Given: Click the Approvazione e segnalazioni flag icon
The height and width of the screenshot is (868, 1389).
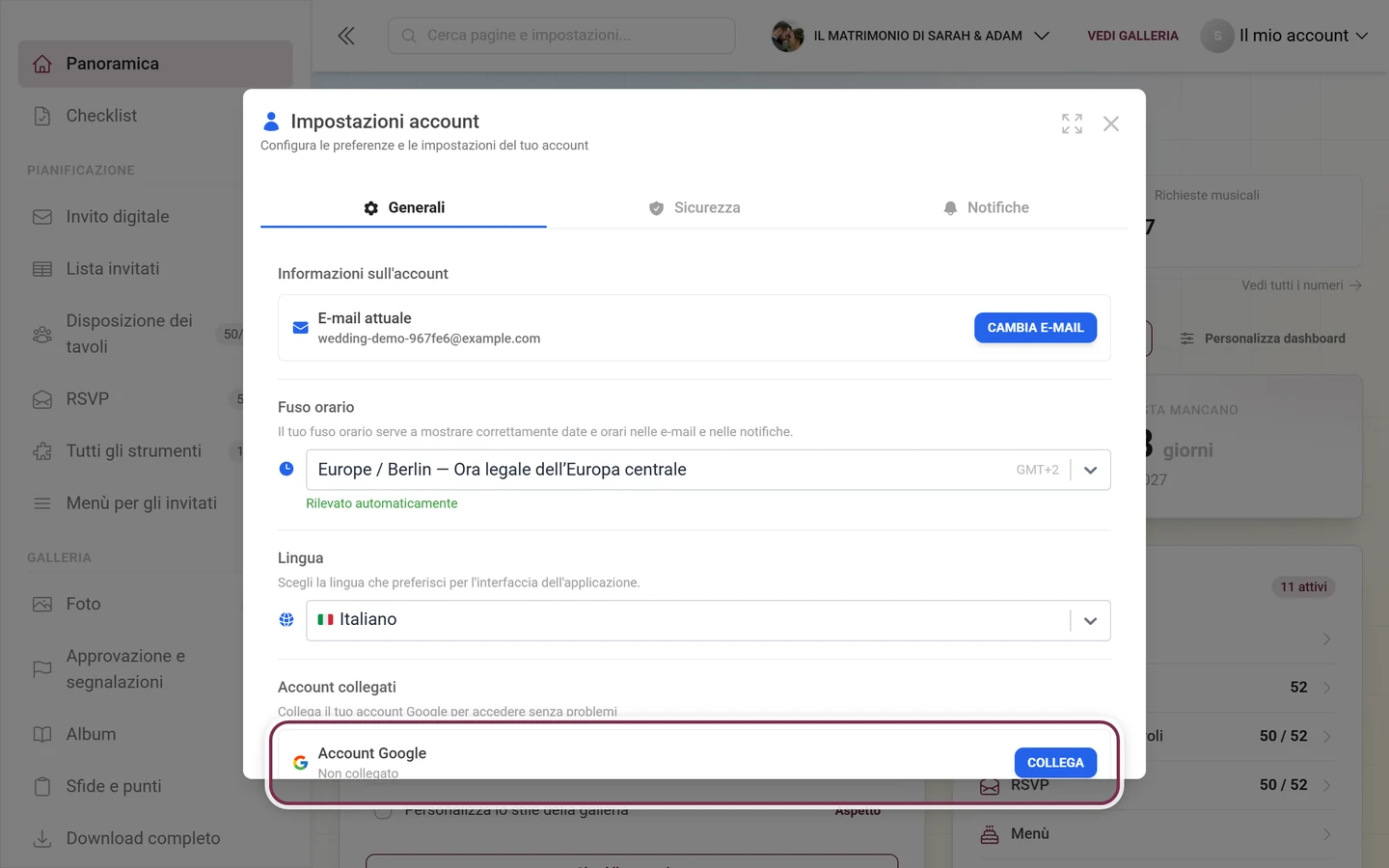Looking at the screenshot, I should [42, 669].
